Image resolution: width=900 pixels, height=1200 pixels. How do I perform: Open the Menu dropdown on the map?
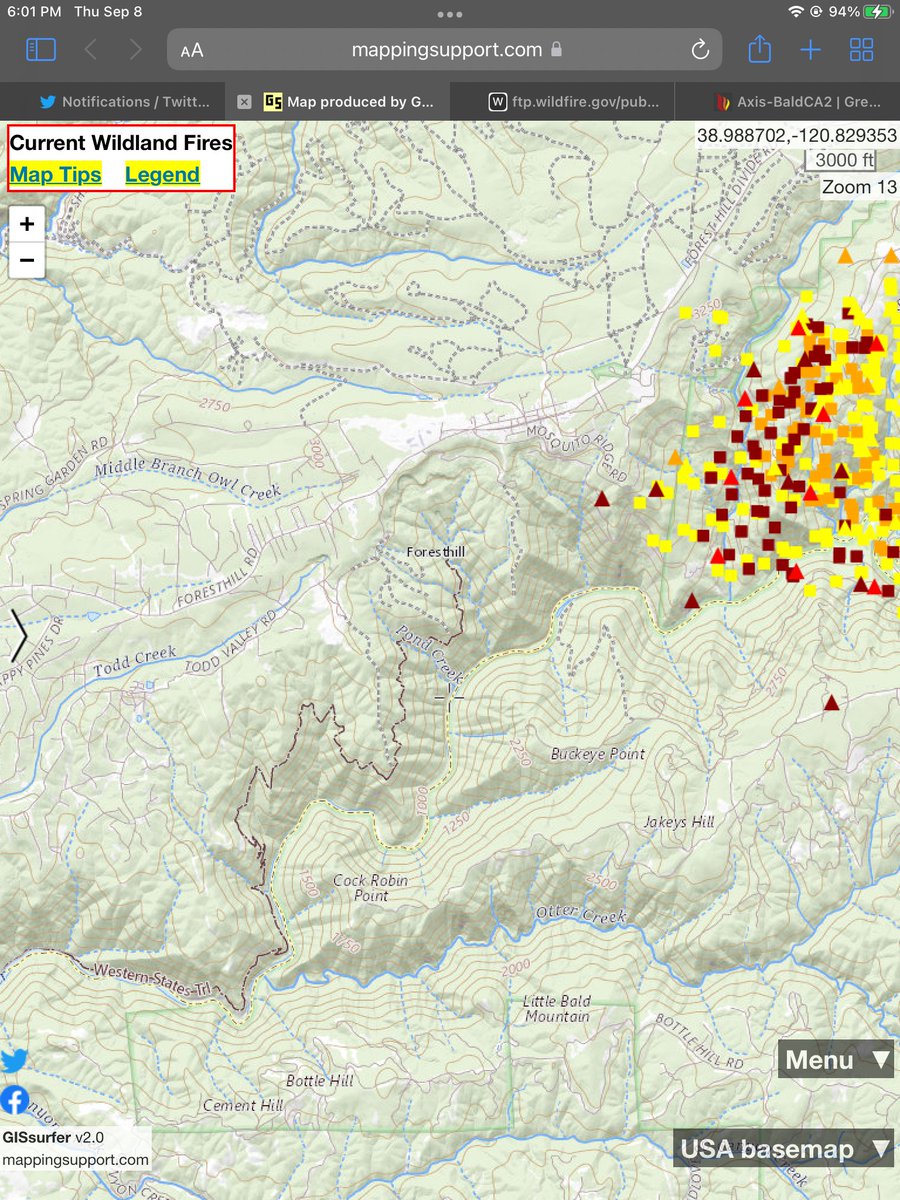pos(834,1059)
